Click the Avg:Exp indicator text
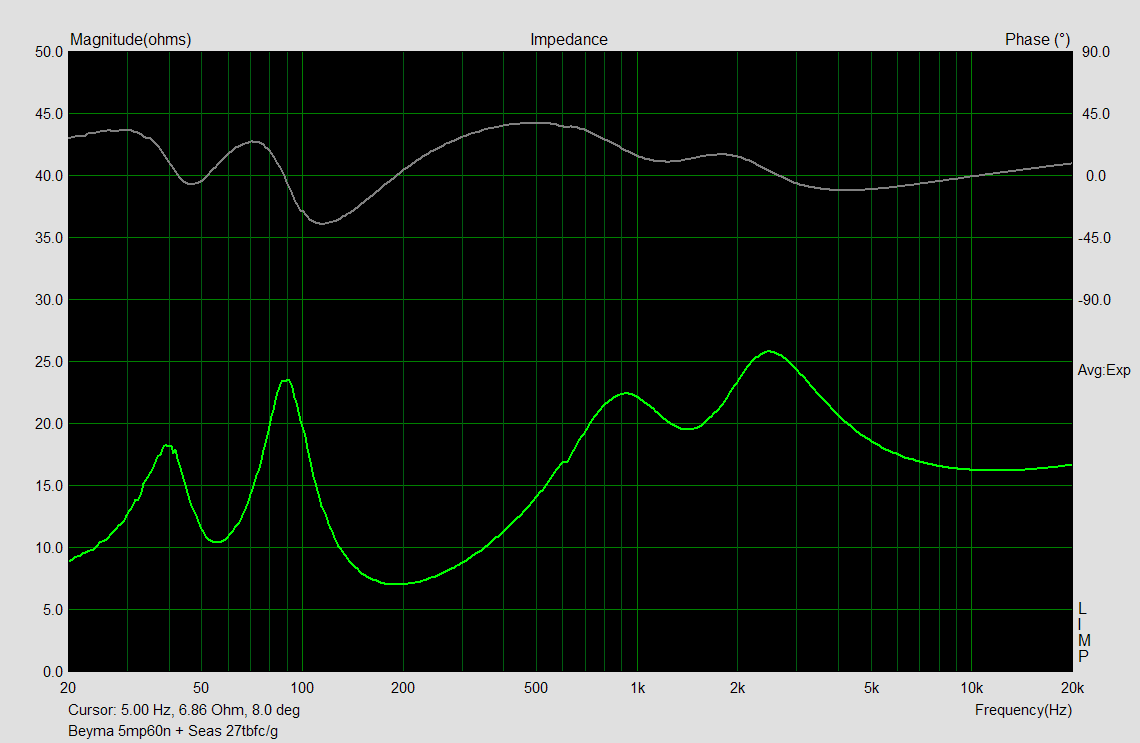The height and width of the screenshot is (743, 1140). tap(1104, 370)
